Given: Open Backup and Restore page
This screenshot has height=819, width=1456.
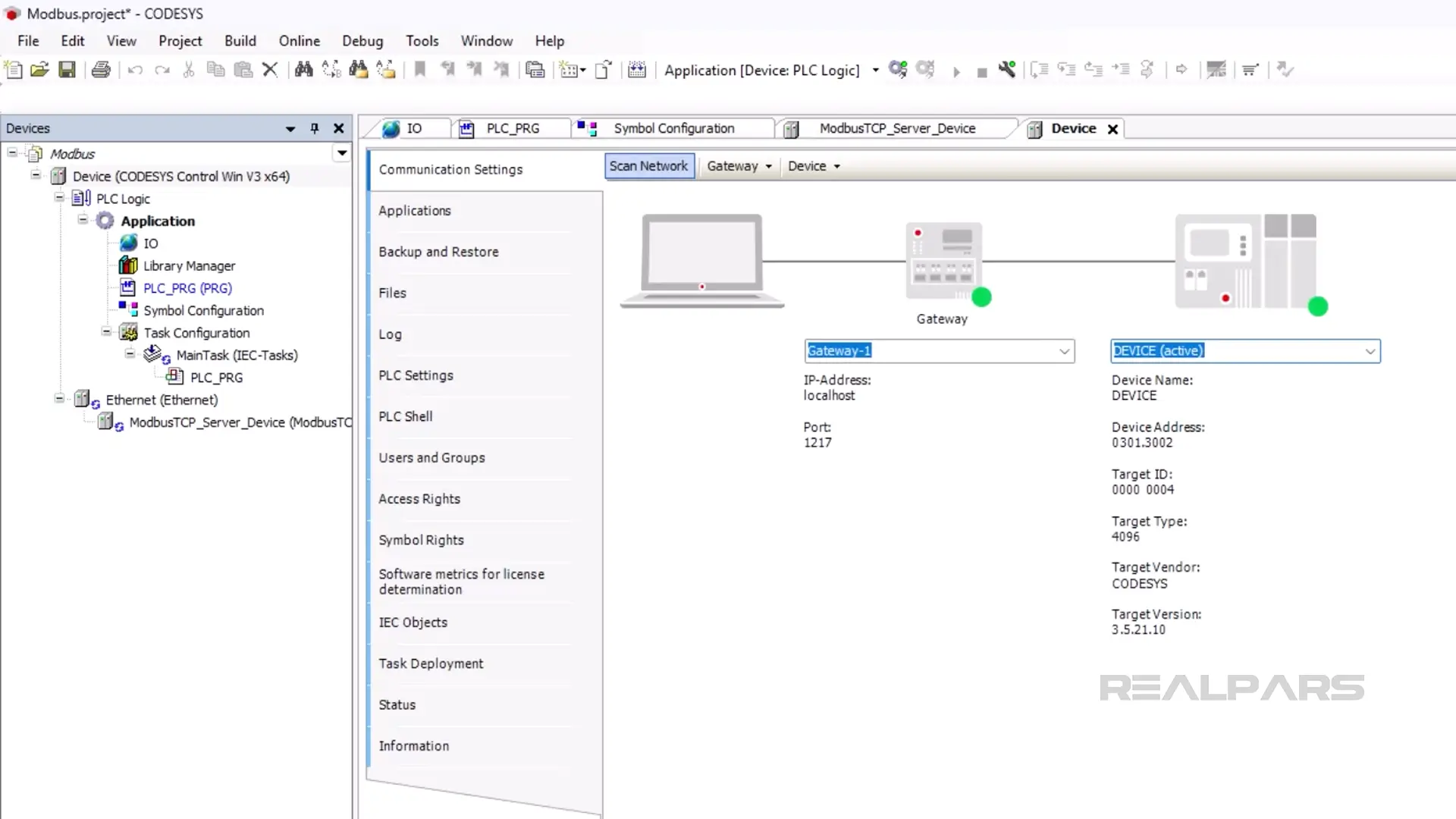Looking at the screenshot, I should click(438, 252).
